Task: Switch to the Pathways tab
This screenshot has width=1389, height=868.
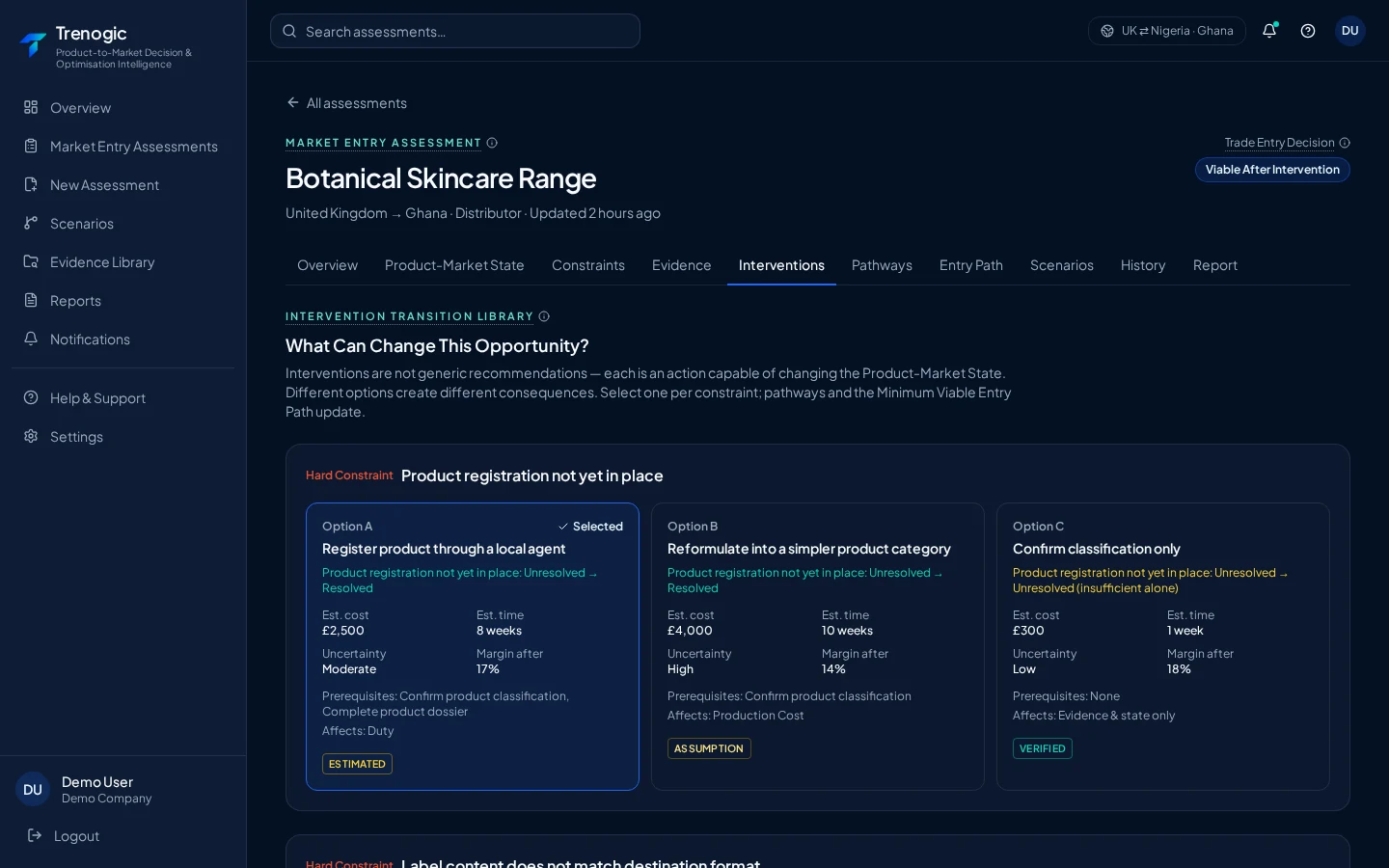Action: 882,265
